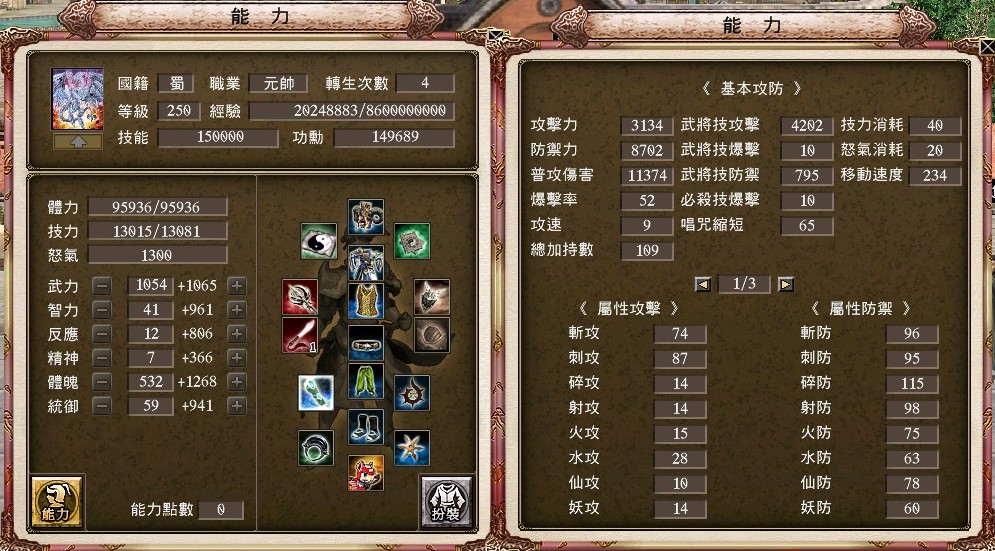Click the red fox mount slot
The height and width of the screenshot is (551, 995).
tap(366, 472)
